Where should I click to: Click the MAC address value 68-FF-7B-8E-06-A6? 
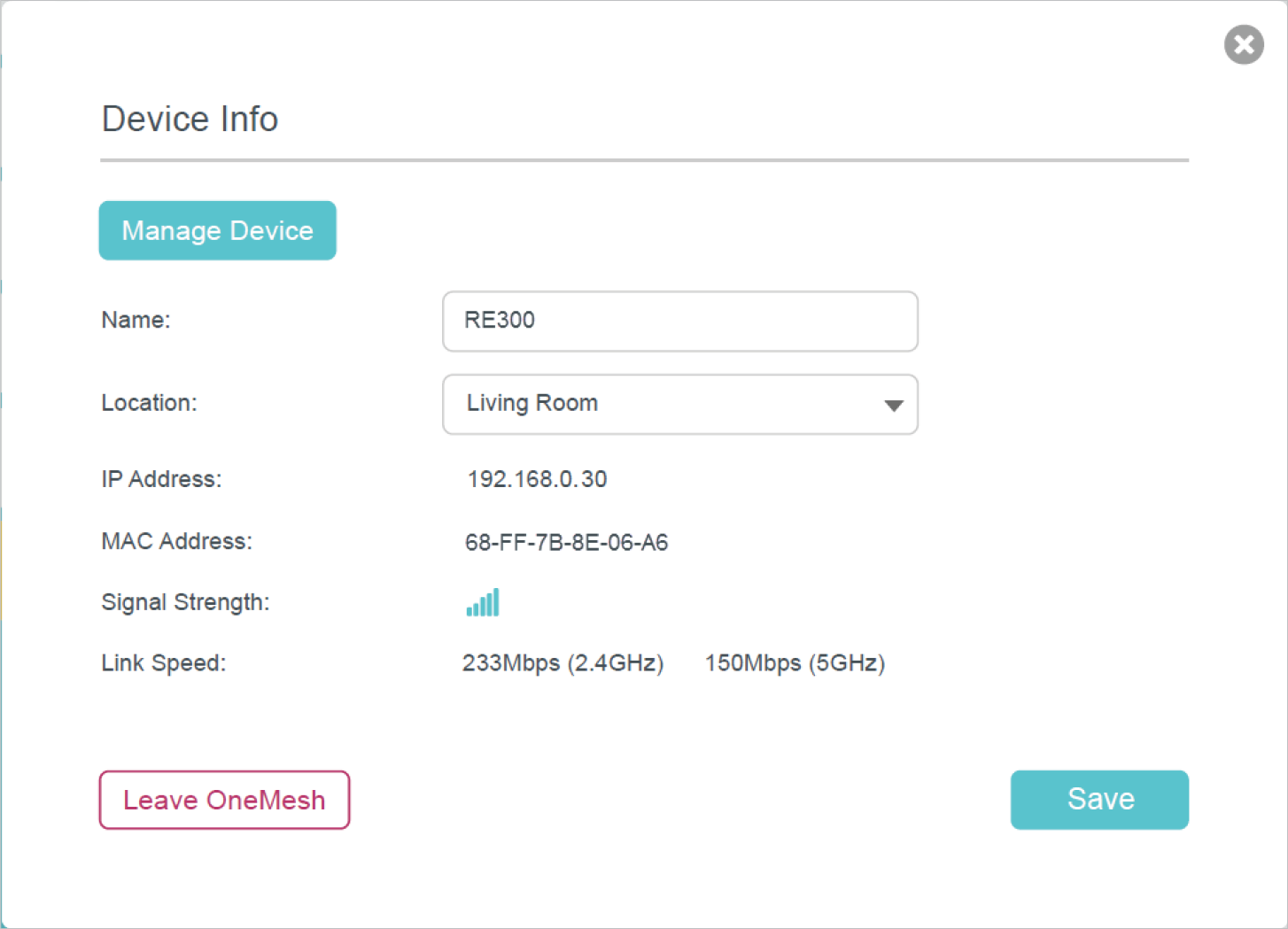pos(566,542)
